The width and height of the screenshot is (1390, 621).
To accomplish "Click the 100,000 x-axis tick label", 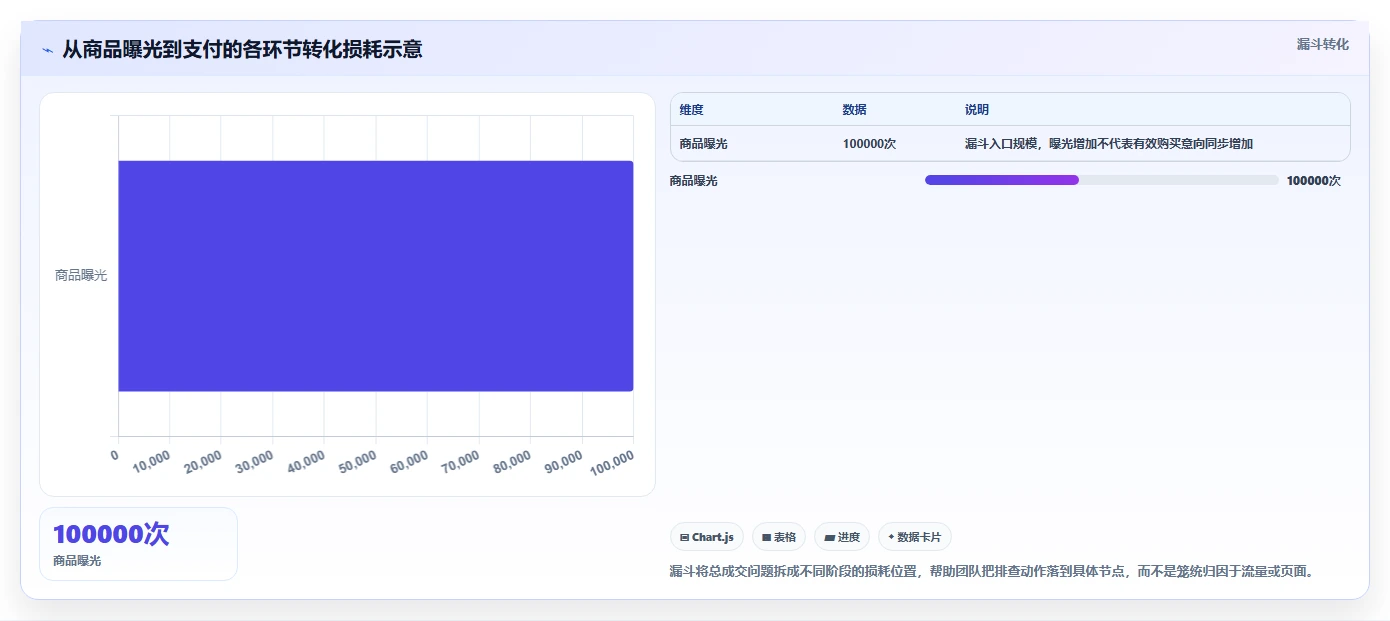I will point(614,463).
